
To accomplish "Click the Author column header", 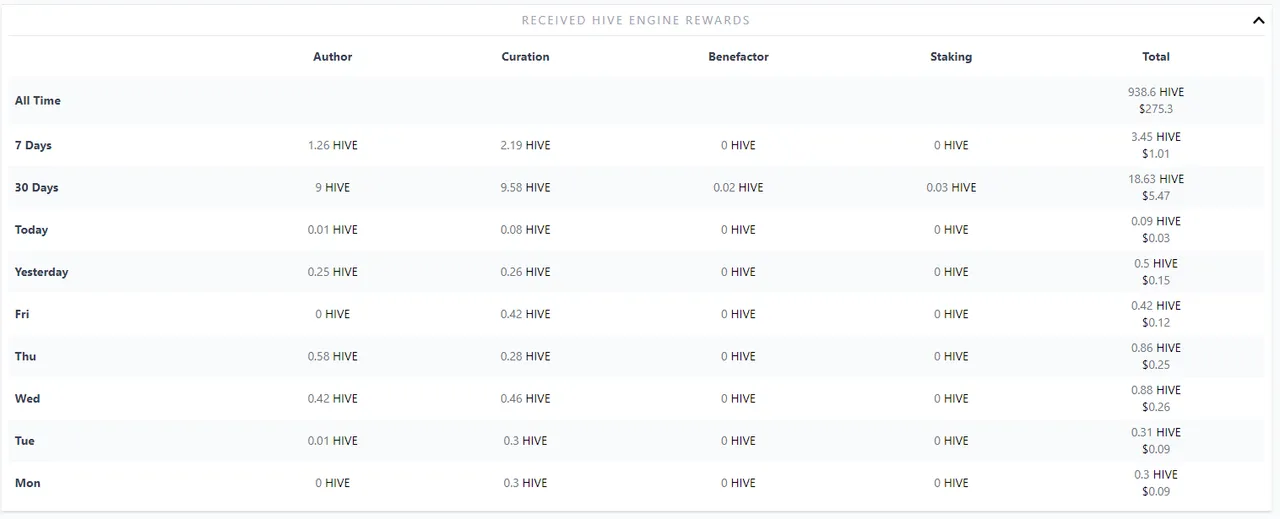I will point(332,57).
